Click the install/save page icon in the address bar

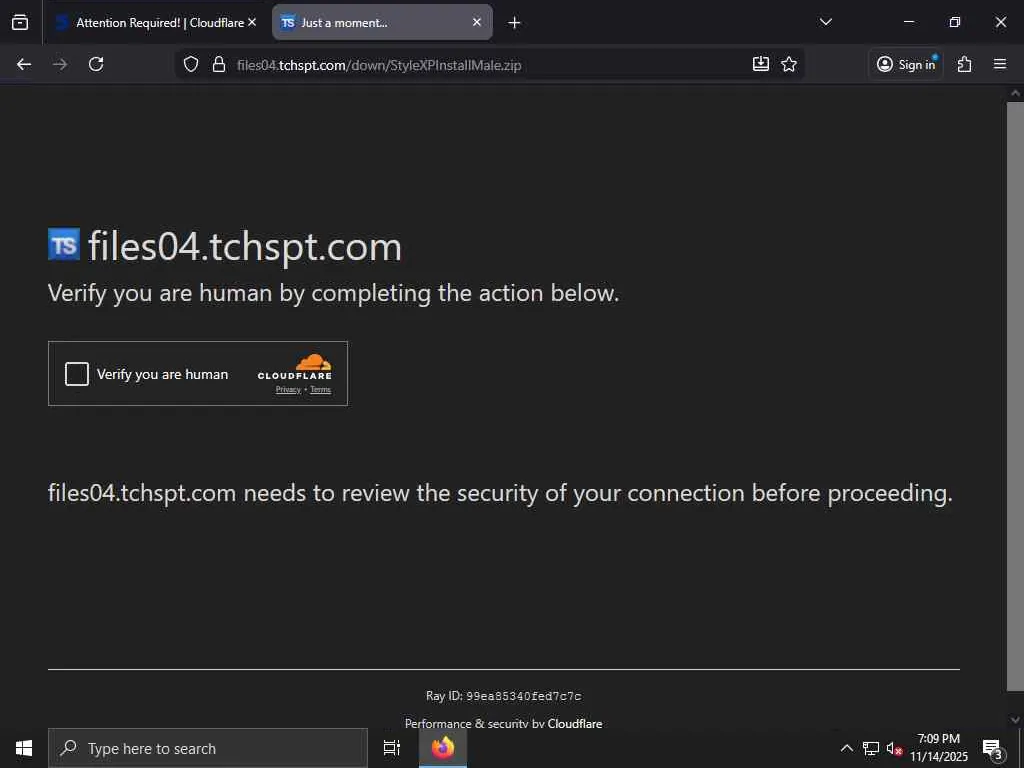click(x=761, y=64)
